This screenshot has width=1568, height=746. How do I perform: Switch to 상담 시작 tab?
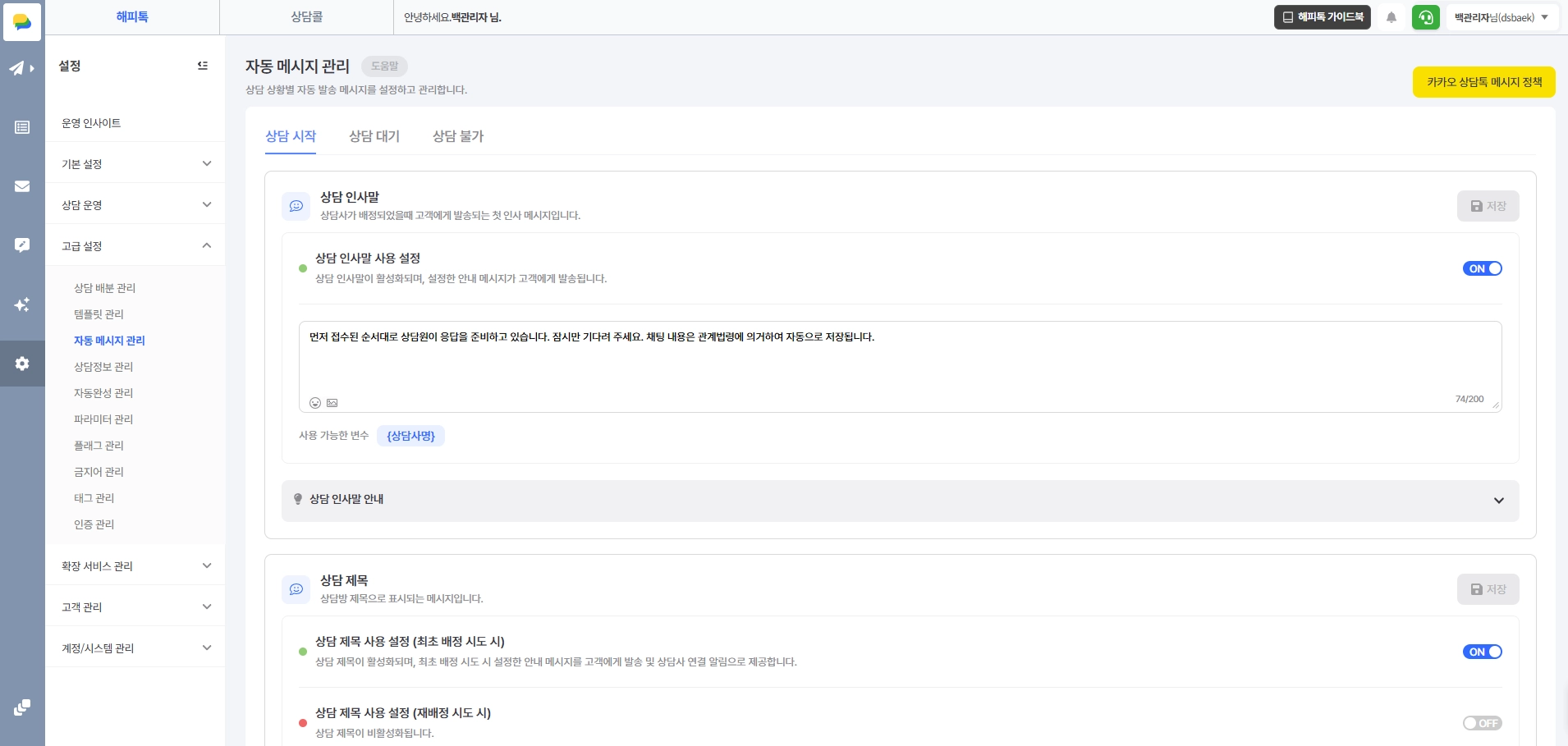point(291,136)
